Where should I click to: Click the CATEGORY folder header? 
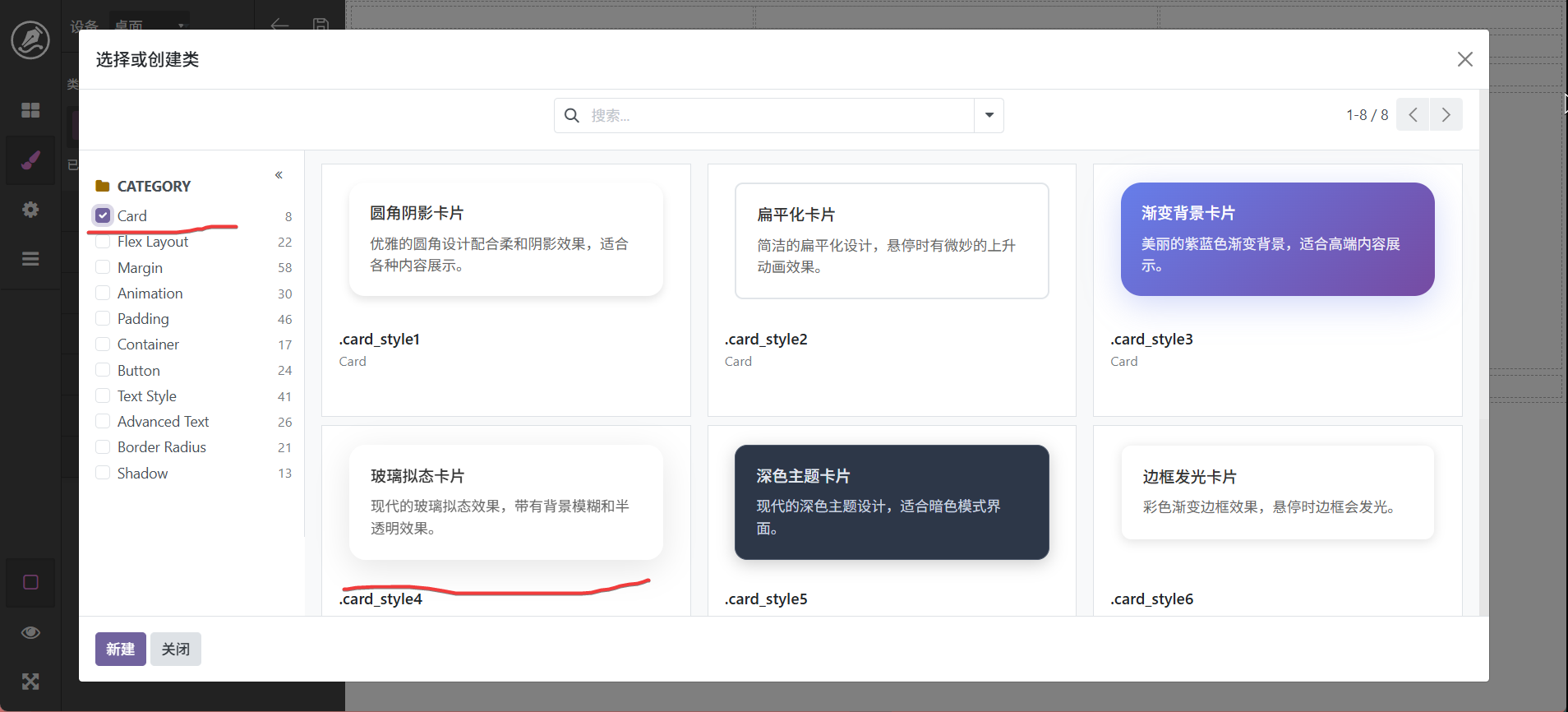153,187
